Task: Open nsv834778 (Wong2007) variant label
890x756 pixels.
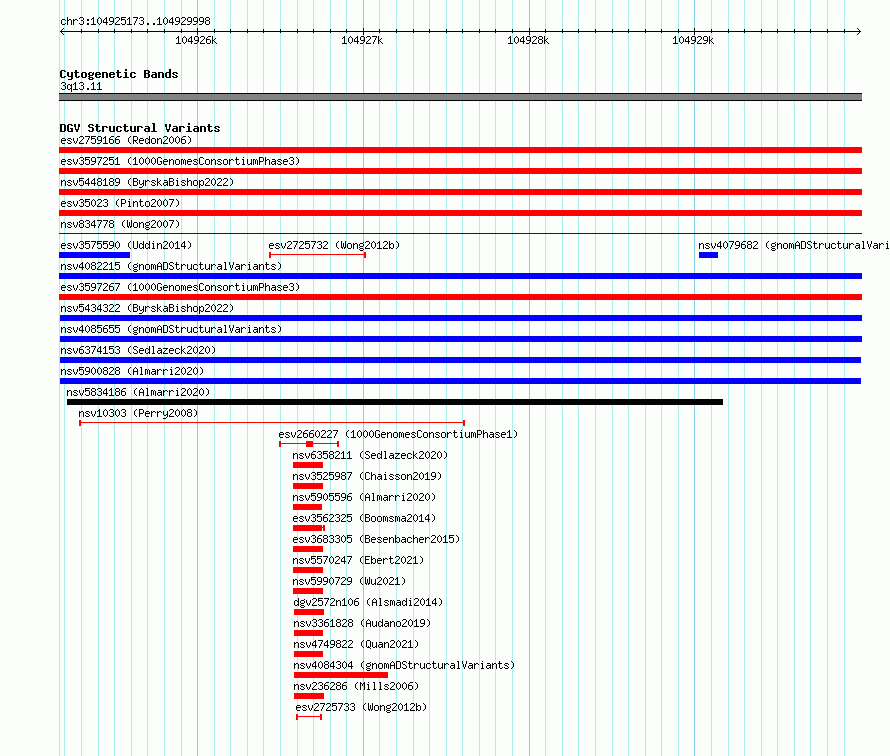Action: click(x=120, y=224)
